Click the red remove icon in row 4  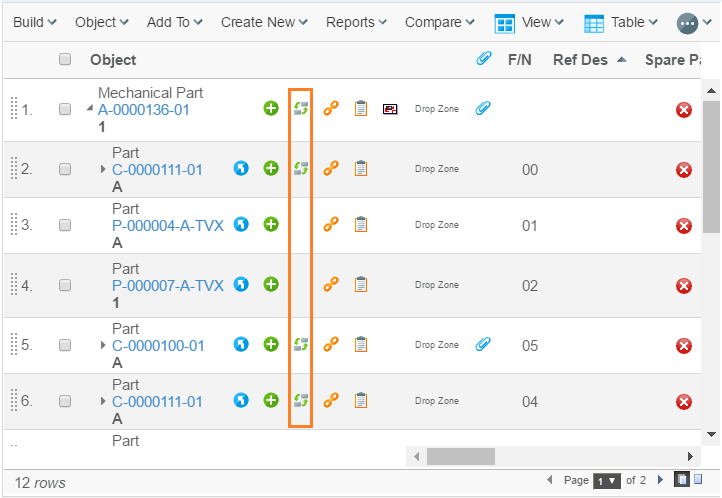[684, 286]
